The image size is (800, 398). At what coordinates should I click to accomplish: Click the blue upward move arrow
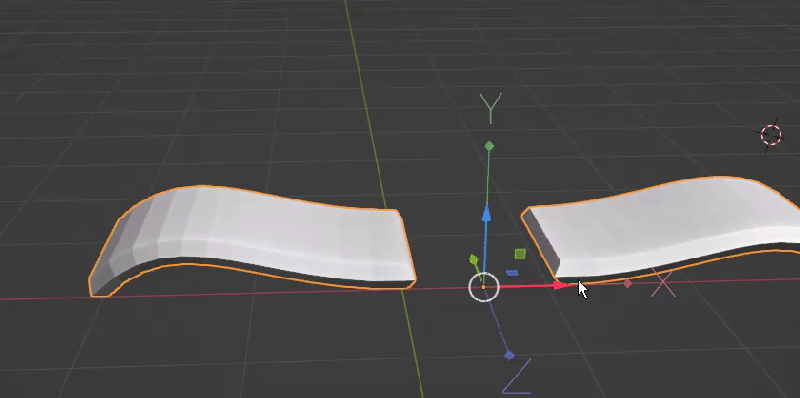point(486,213)
